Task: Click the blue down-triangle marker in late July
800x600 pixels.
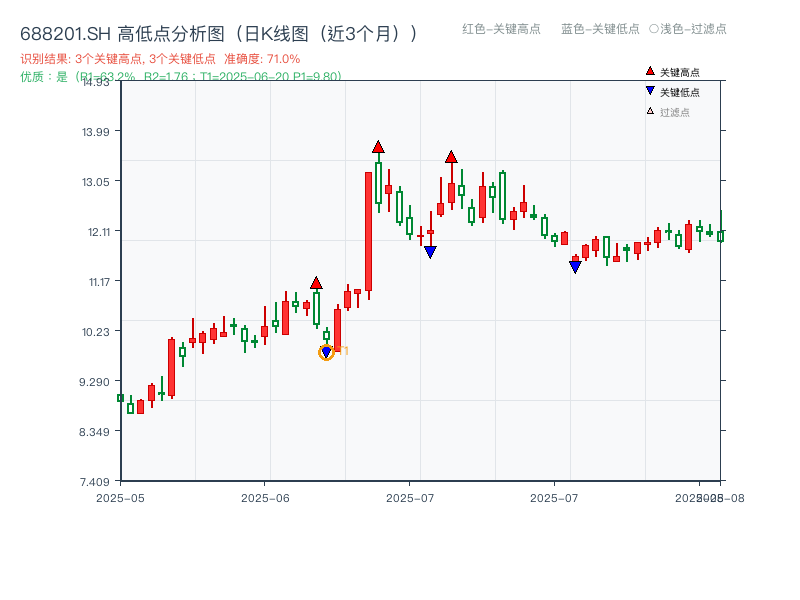Action: [x=575, y=266]
